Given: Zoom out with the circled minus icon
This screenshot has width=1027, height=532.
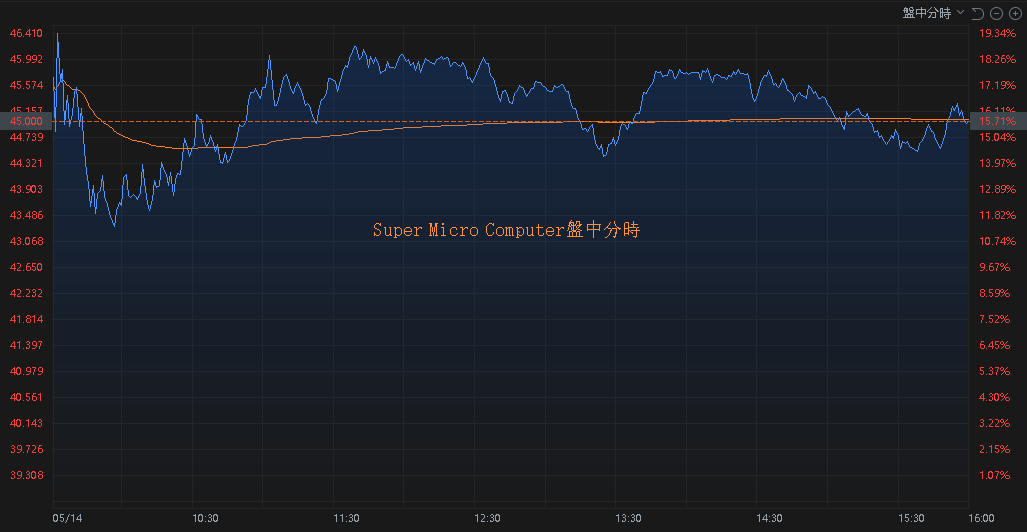Looking at the screenshot, I should pyautogui.click(x=996, y=13).
